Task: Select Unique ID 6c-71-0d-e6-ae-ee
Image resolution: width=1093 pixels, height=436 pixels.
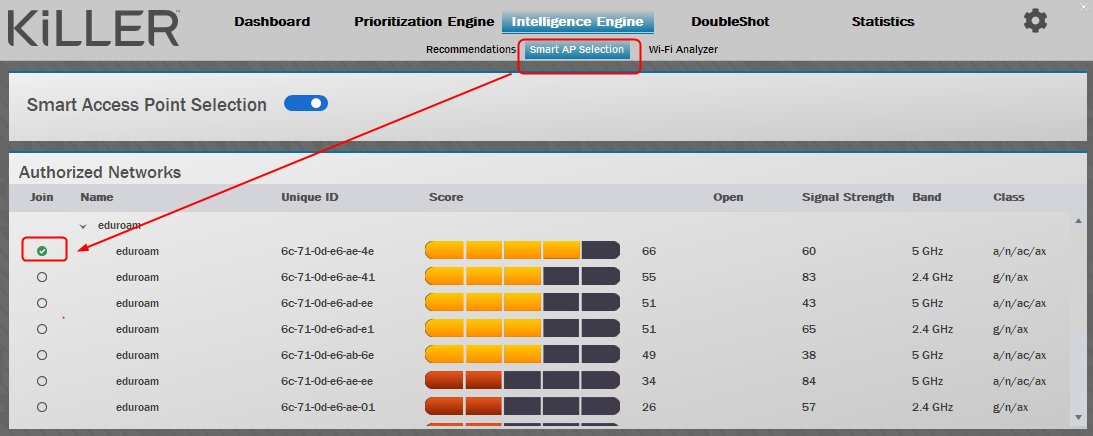Action: [328, 381]
